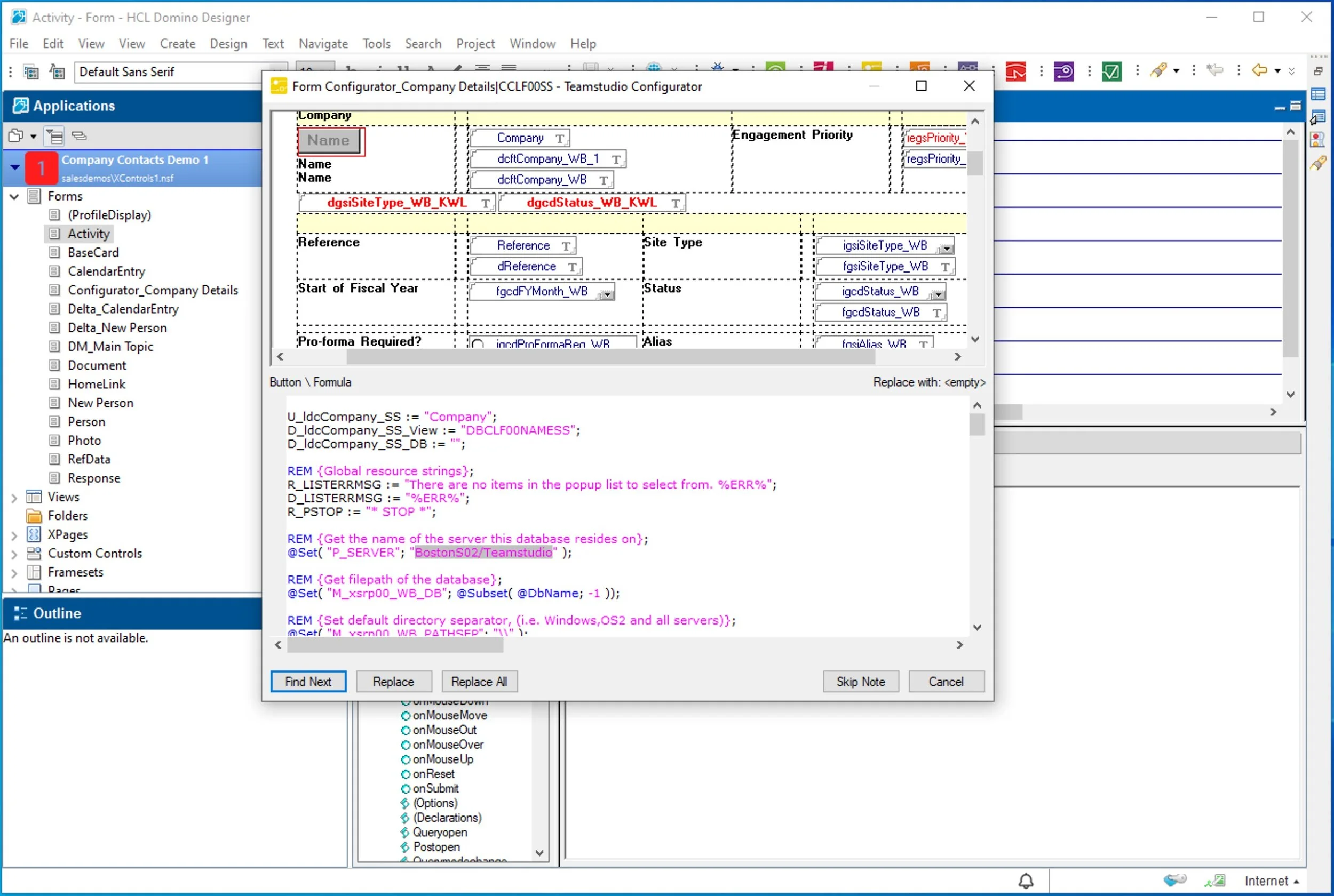Click the Replace All button
This screenshot has height=896, width=1334.
point(479,681)
